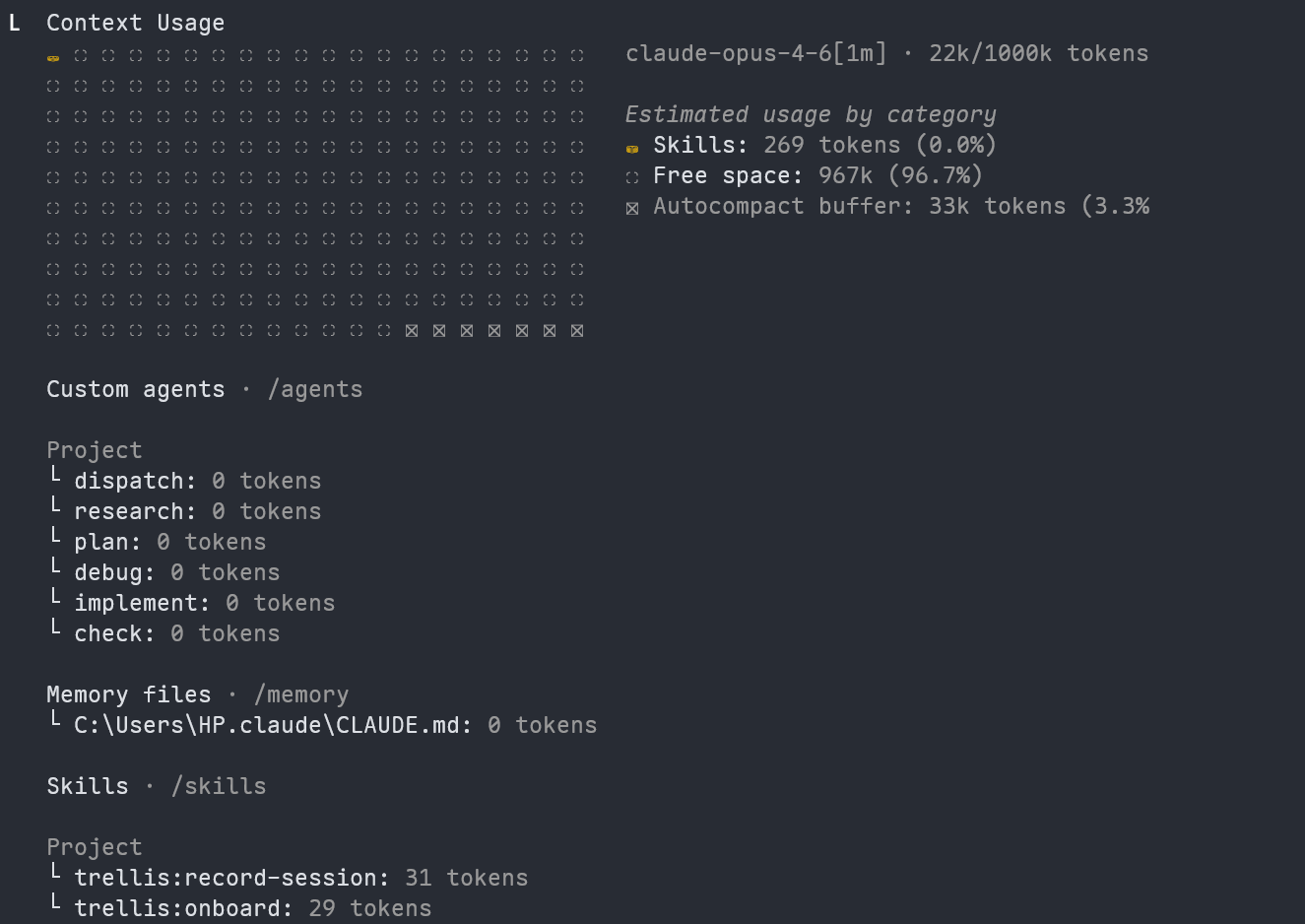Click the Autocompact buffer legend icon

[632, 208]
